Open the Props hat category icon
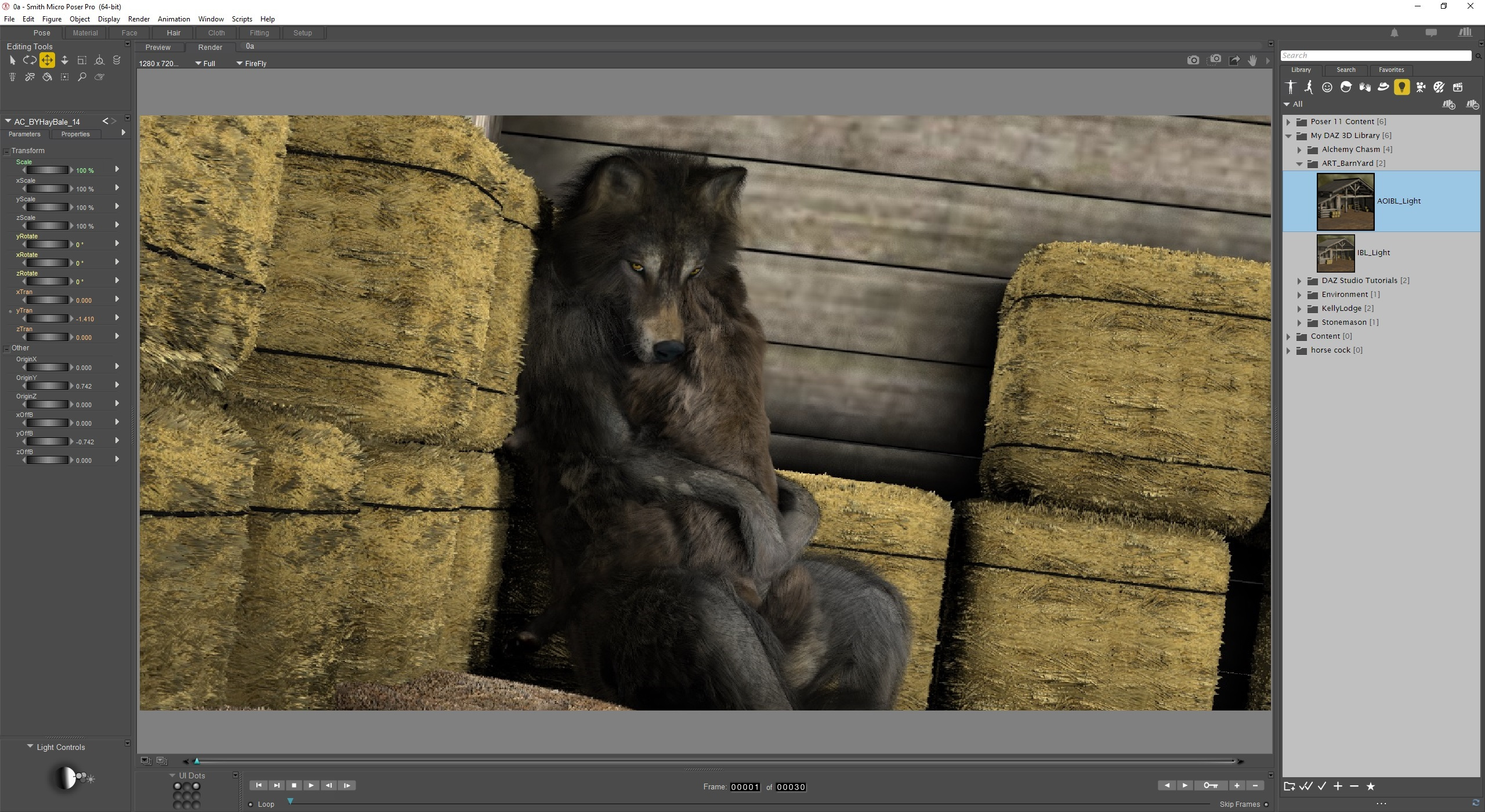The width and height of the screenshot is (1485, 812). click(1383, 88)
